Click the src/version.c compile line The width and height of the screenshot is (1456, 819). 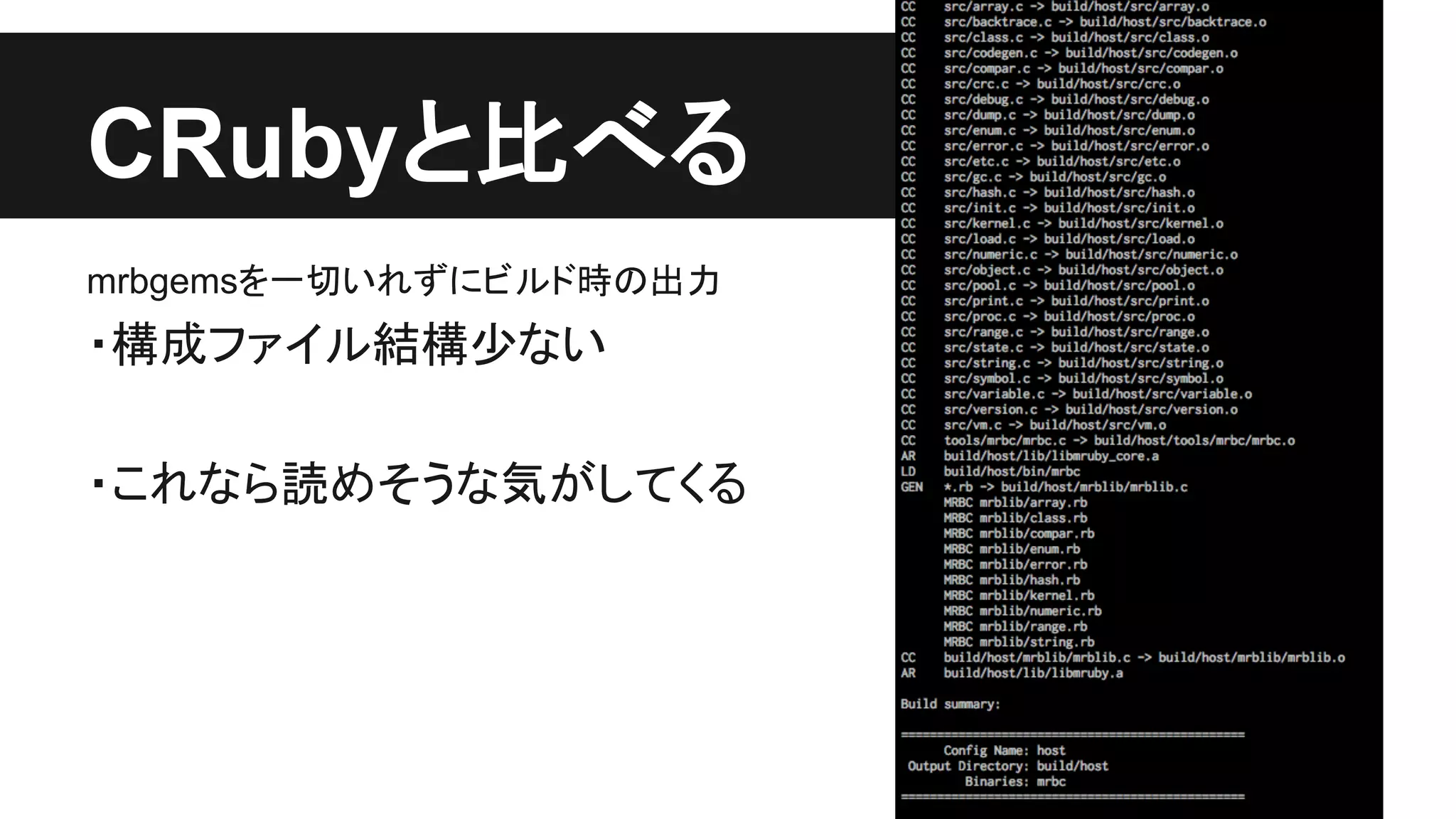1069,409
